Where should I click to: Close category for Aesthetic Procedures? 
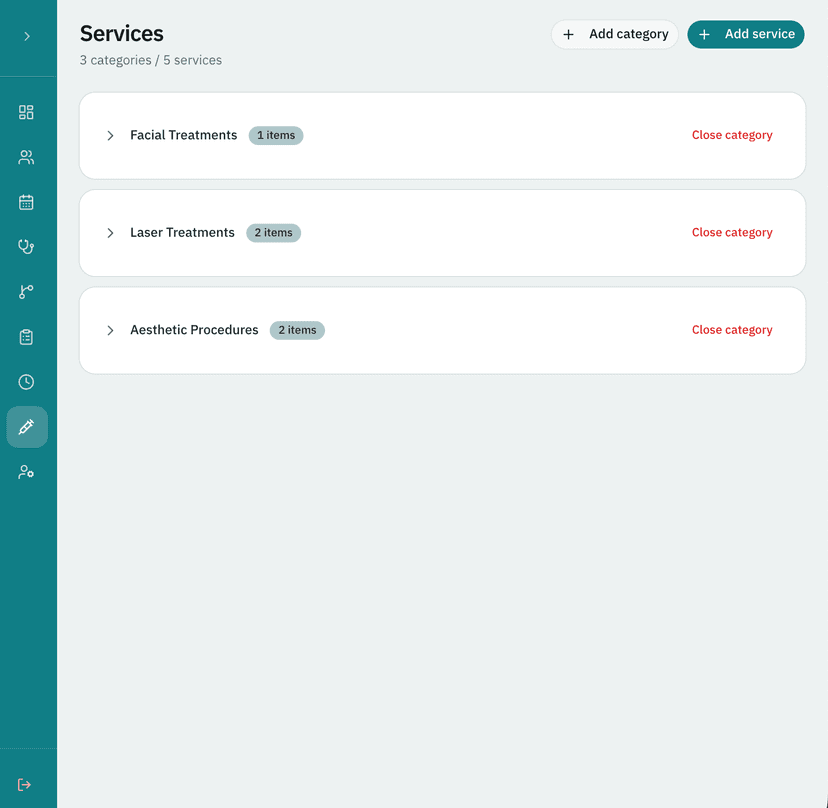[732, 330]
